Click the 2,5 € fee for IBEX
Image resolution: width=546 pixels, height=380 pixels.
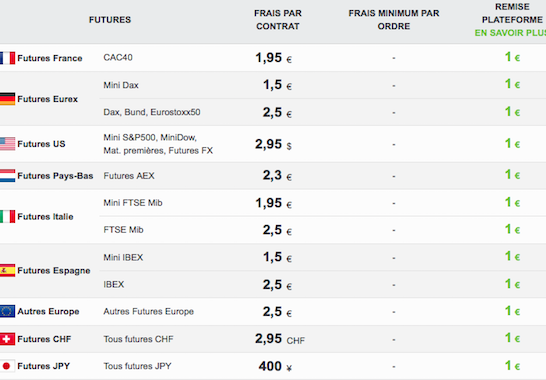pos(277,285)
